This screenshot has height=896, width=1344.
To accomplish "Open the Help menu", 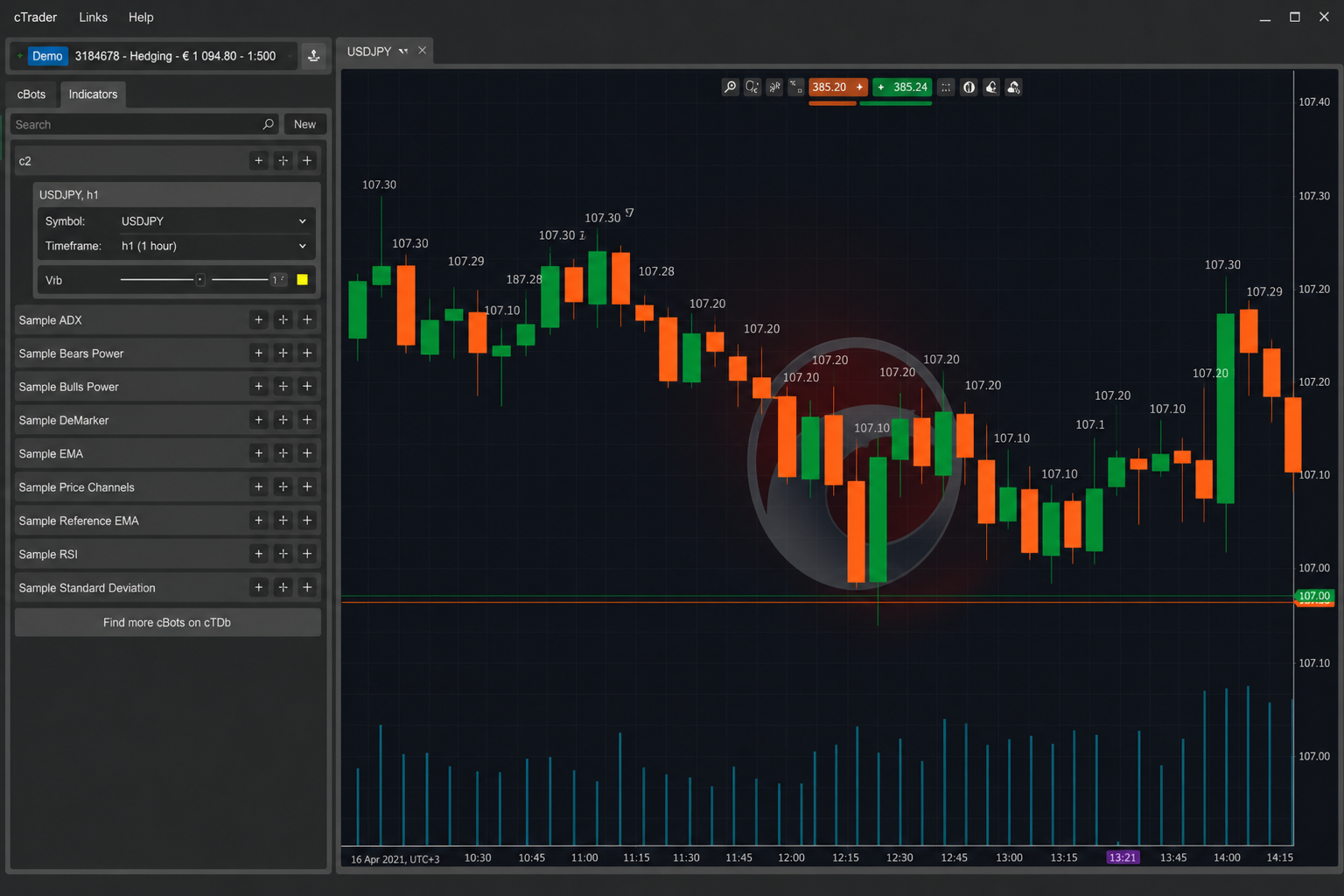I will tap(141, 17).
